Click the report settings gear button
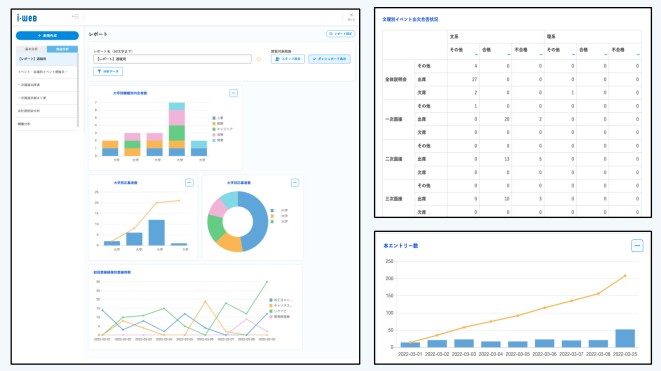The height and width of the screenshot is (371, 661). tap(340, 34)
